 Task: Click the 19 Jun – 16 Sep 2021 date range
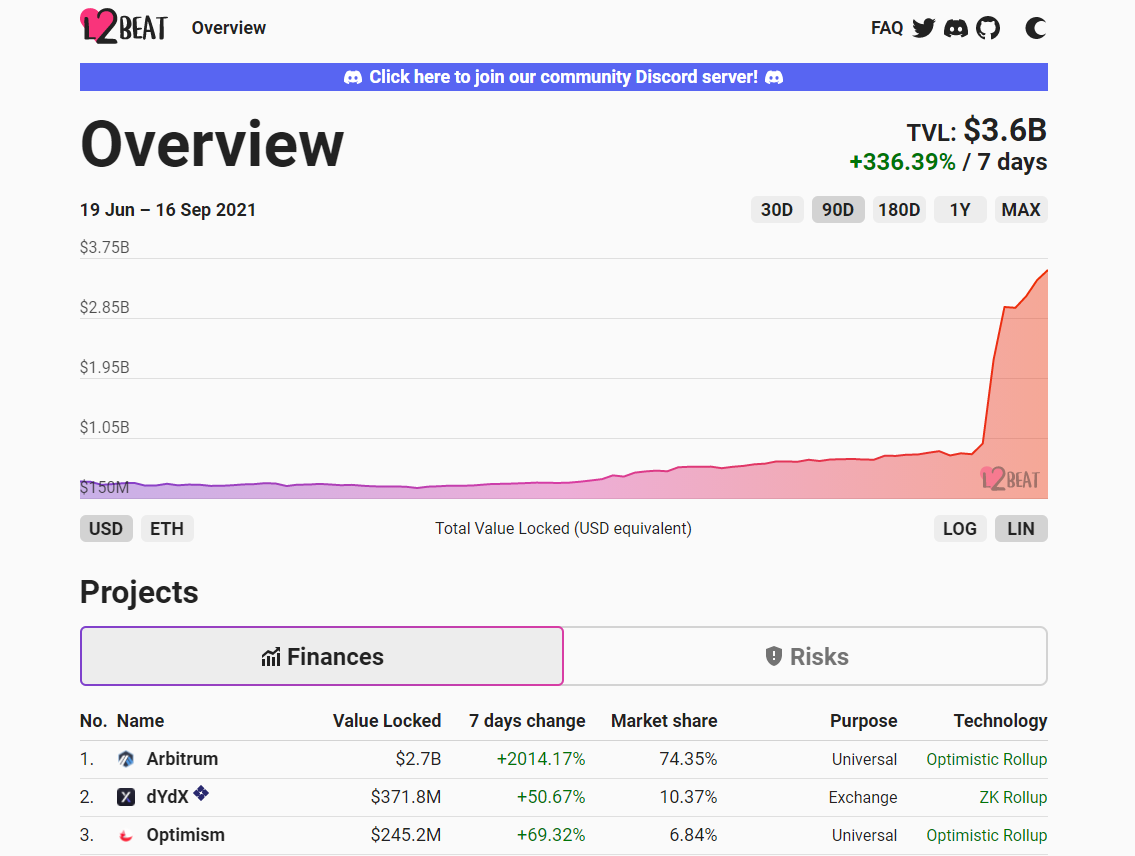click(x=168, y=210)
